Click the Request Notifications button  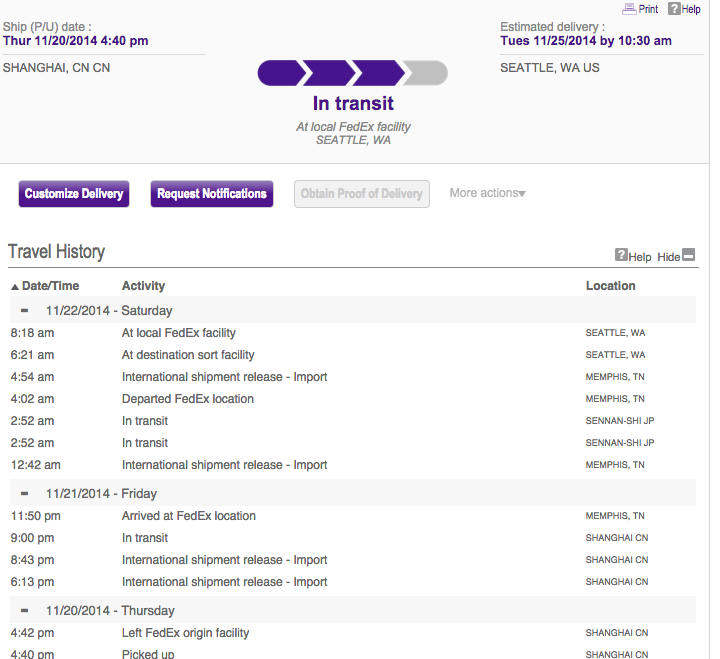212,194
